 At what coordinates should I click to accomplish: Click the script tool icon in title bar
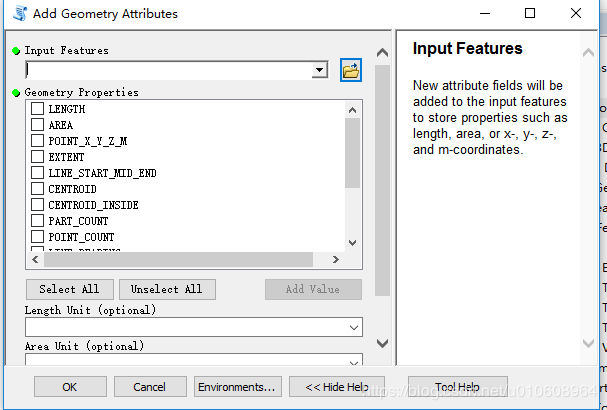pyautogui.click(x=20, y=13)
